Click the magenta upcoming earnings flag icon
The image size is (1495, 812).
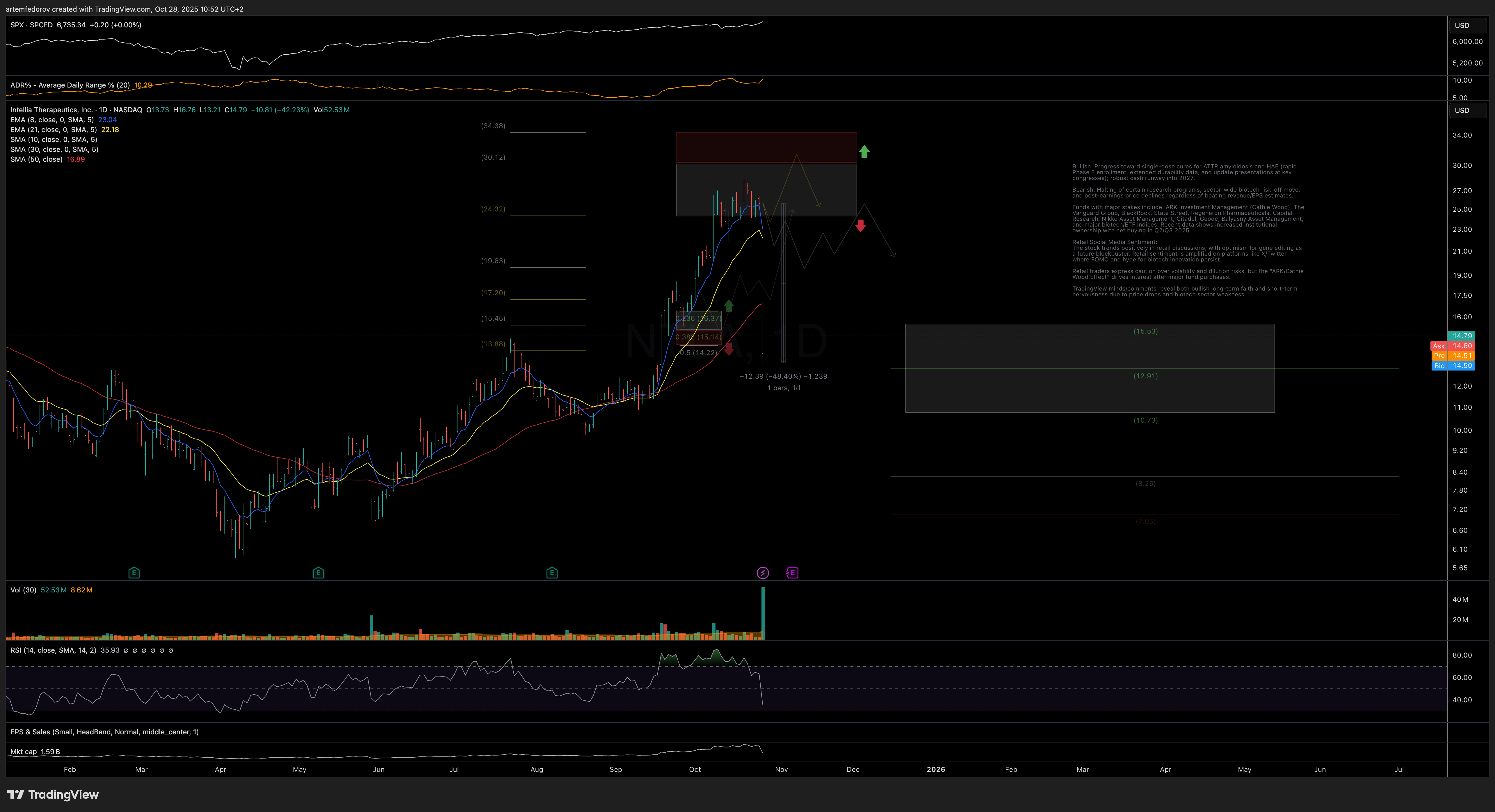pyautogui.click(x=792, y=573)
